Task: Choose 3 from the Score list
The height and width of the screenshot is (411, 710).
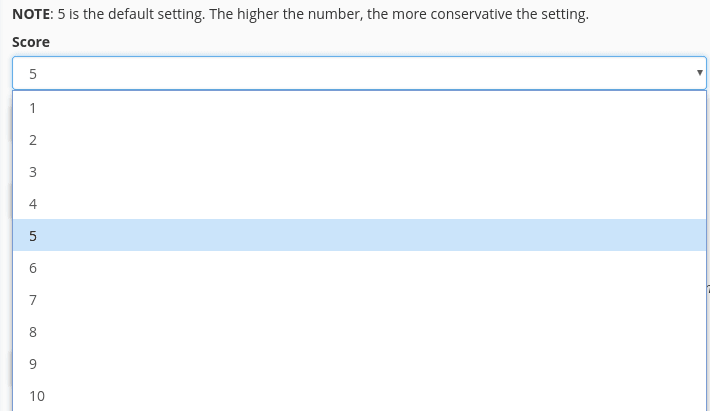Action: (x=359, y=172)
